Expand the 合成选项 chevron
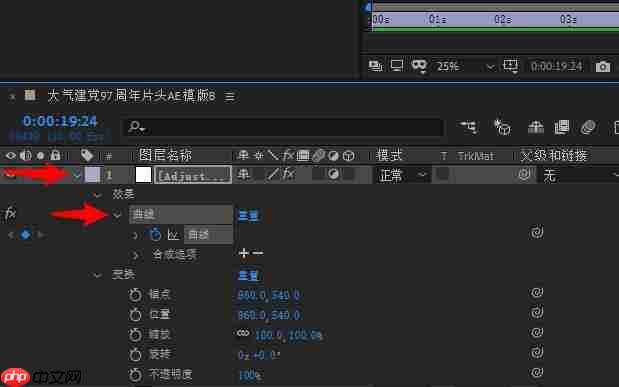 (x=135, y=255)
